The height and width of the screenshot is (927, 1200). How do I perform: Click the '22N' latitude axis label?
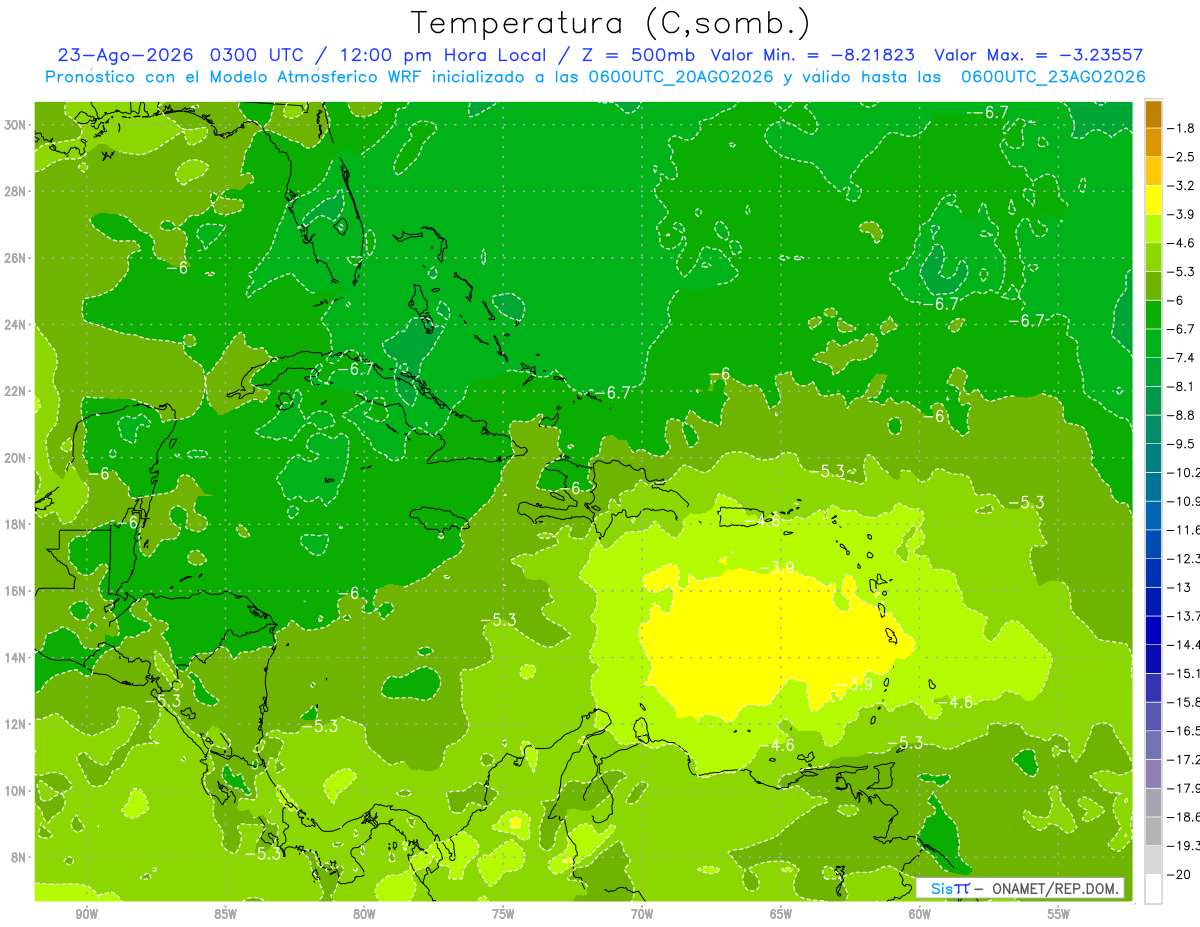17,391
